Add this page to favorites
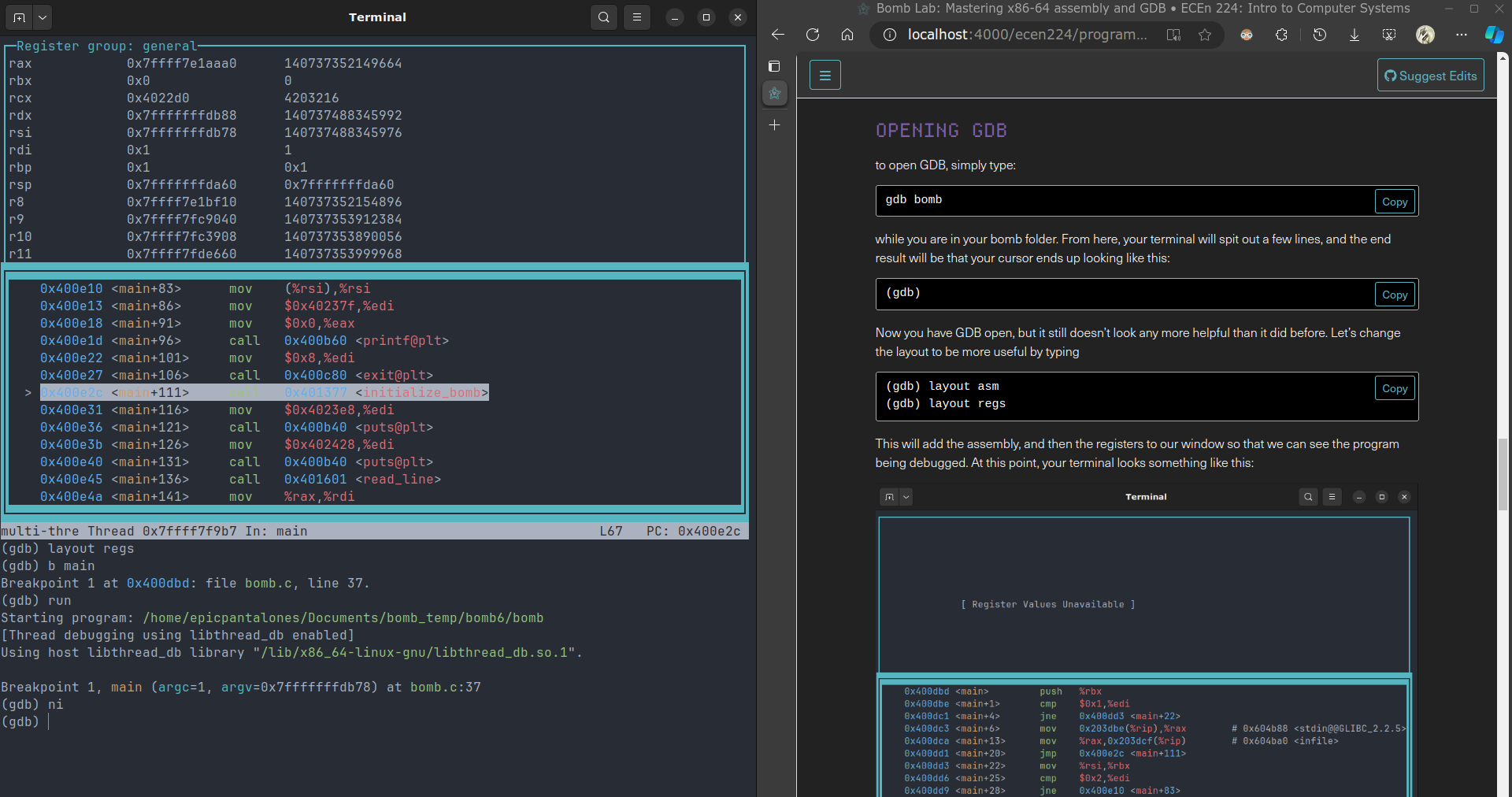This screenshot has height=797, width=1512. pyautogui.click(x=1205, y=35)
